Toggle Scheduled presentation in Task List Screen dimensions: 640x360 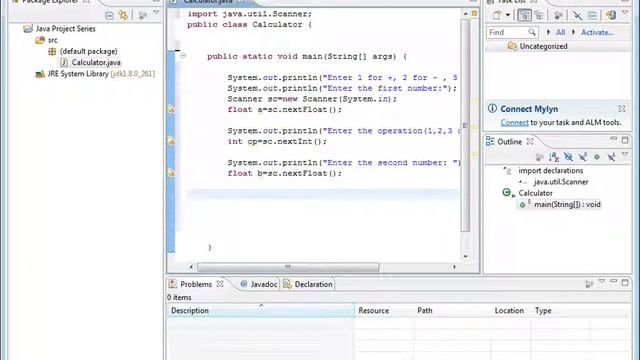point(539,16)
